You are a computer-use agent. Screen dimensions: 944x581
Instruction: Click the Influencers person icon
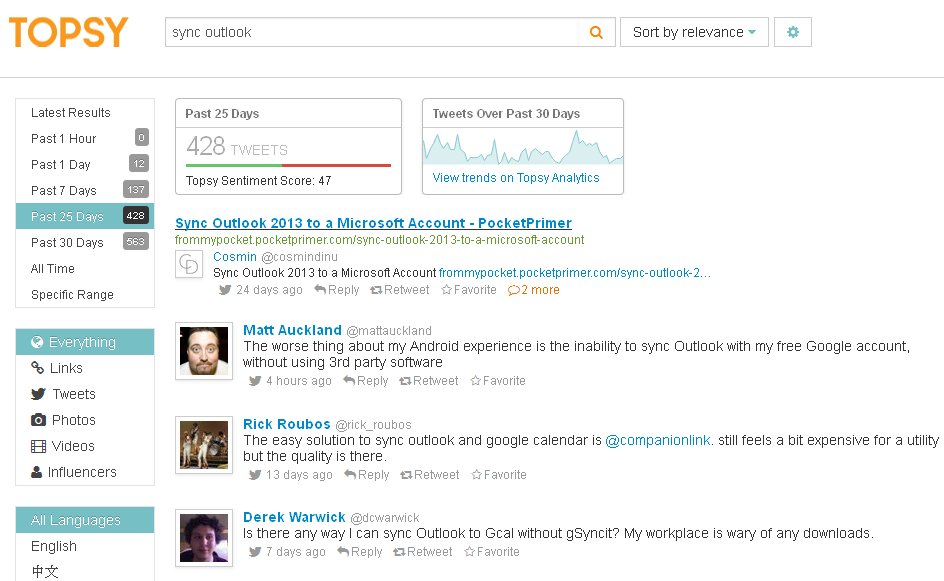click(x=37, y=472)
